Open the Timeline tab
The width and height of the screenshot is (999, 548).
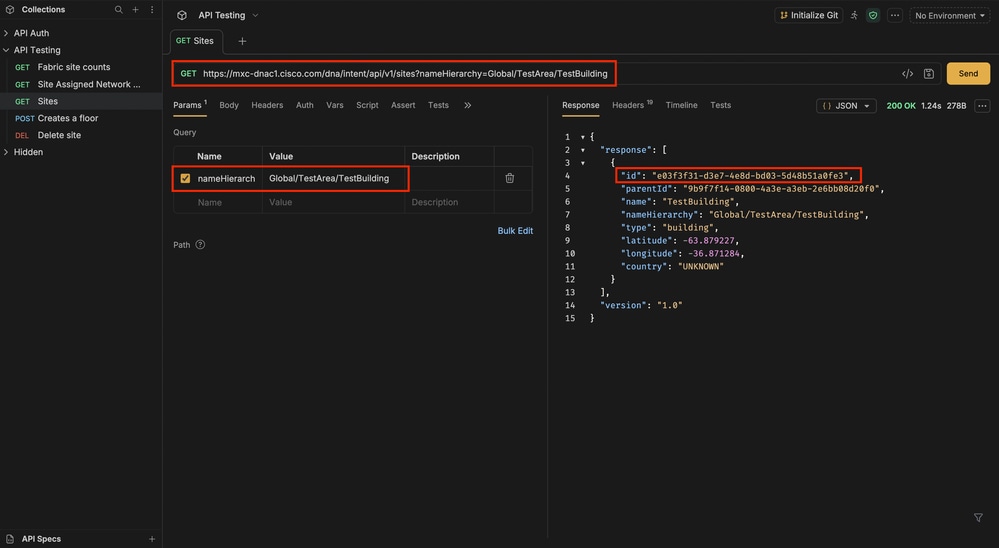click(x=681, y=105)
